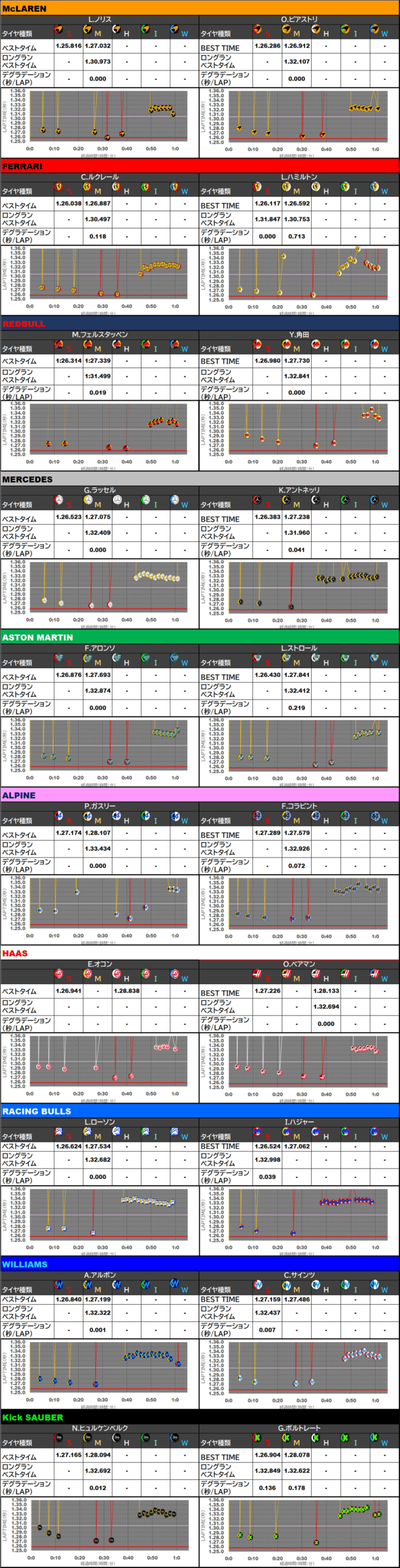Select Russell's intermediate tyre Mercedes icon
The image size is (400, 1568).
pos(146,500)
